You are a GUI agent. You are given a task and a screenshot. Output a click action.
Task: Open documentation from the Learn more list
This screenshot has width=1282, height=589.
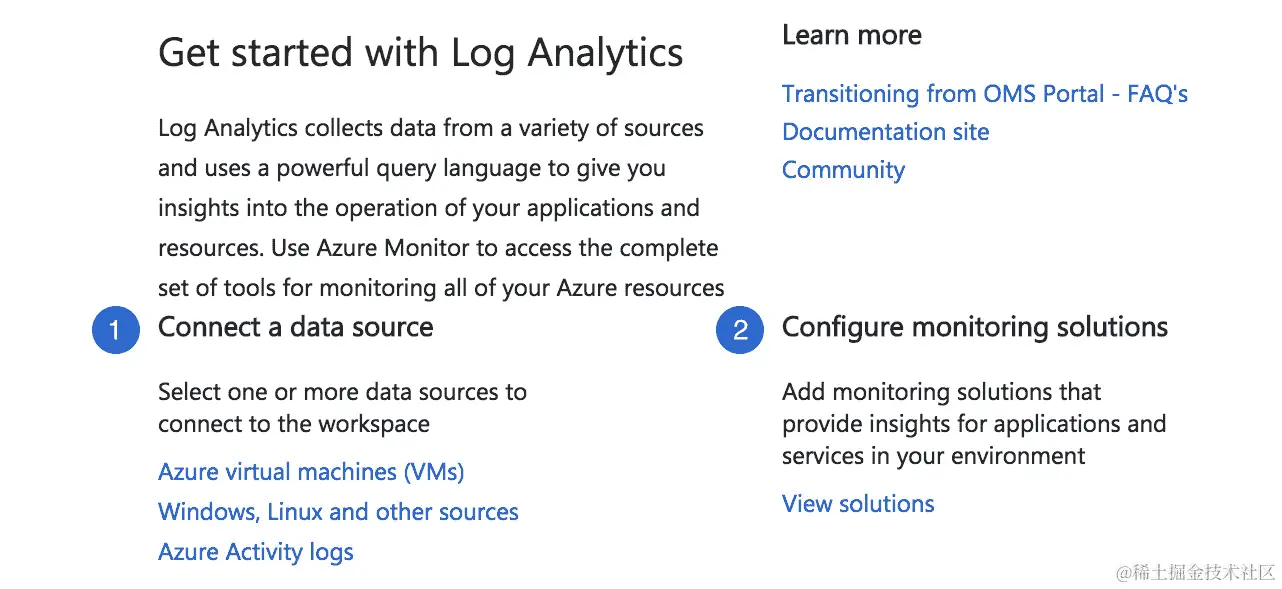[885, 131]
